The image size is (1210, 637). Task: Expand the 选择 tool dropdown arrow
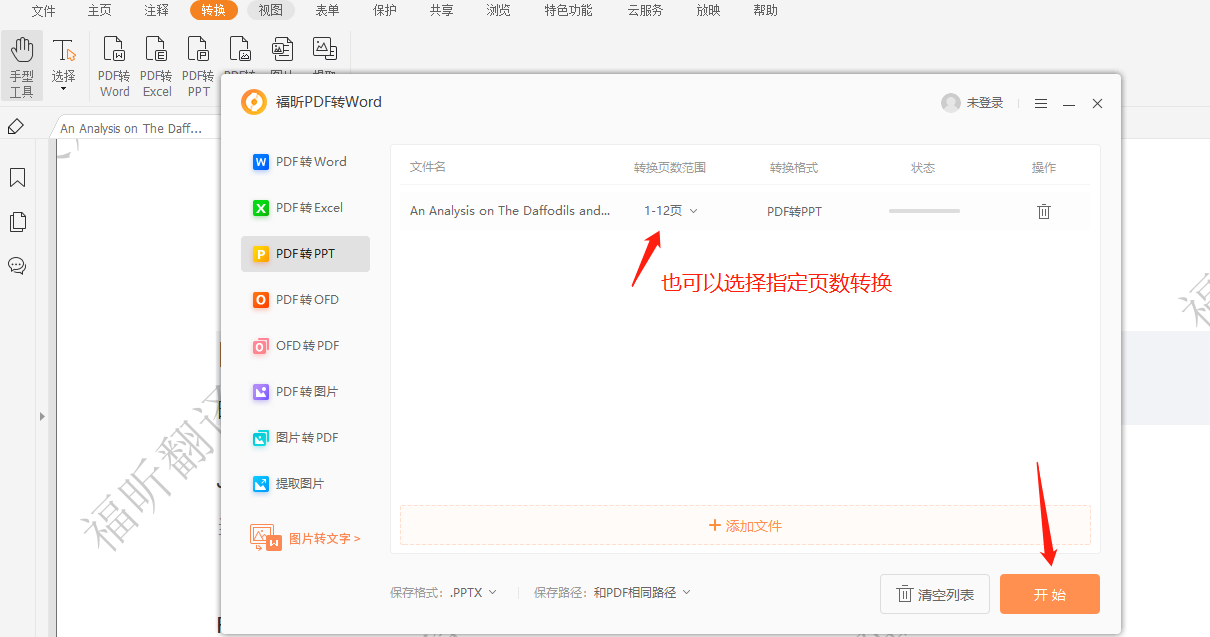coord(64,89)
